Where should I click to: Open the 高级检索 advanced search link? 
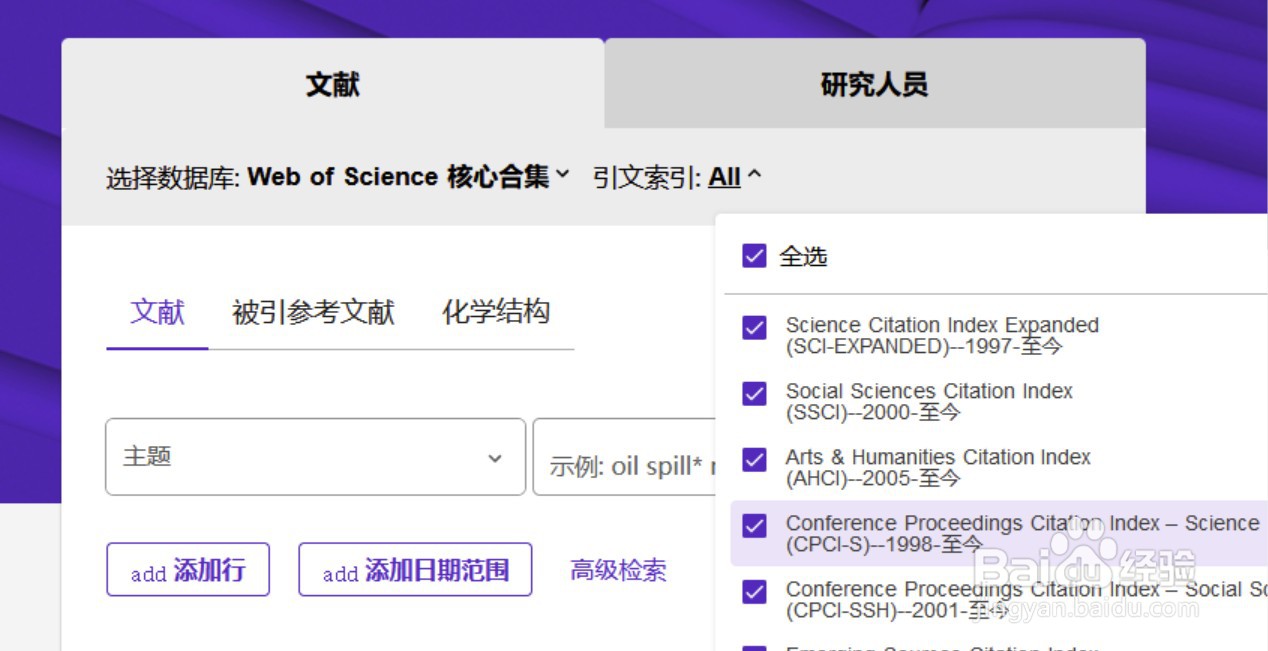pos(618,570)
